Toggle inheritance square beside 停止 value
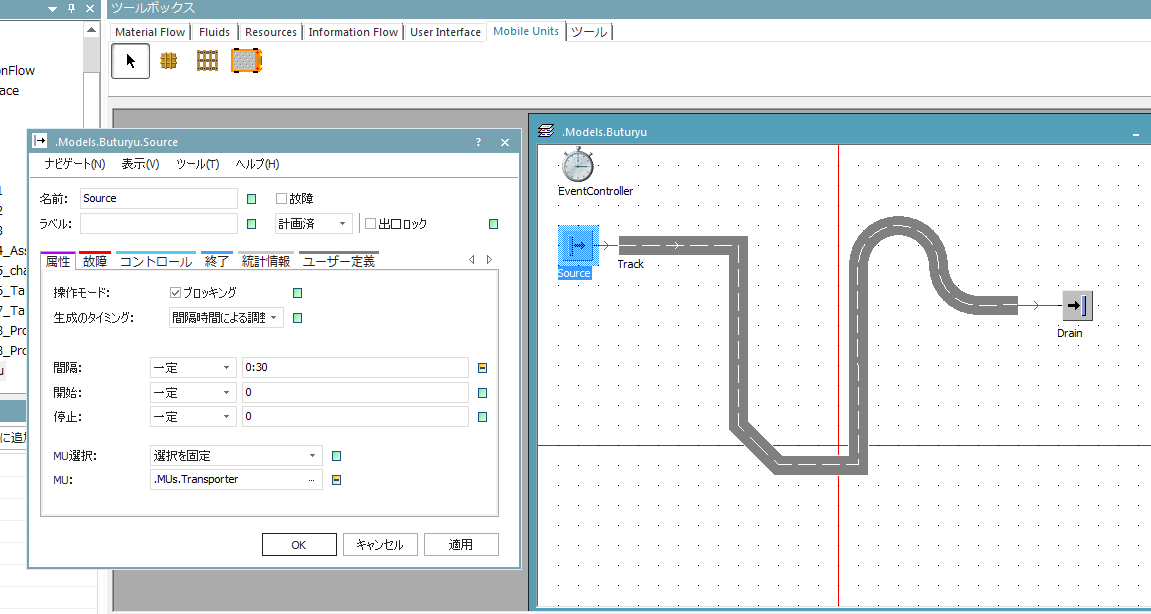Viewport: 1151px width, 614px height. (482, 417)
